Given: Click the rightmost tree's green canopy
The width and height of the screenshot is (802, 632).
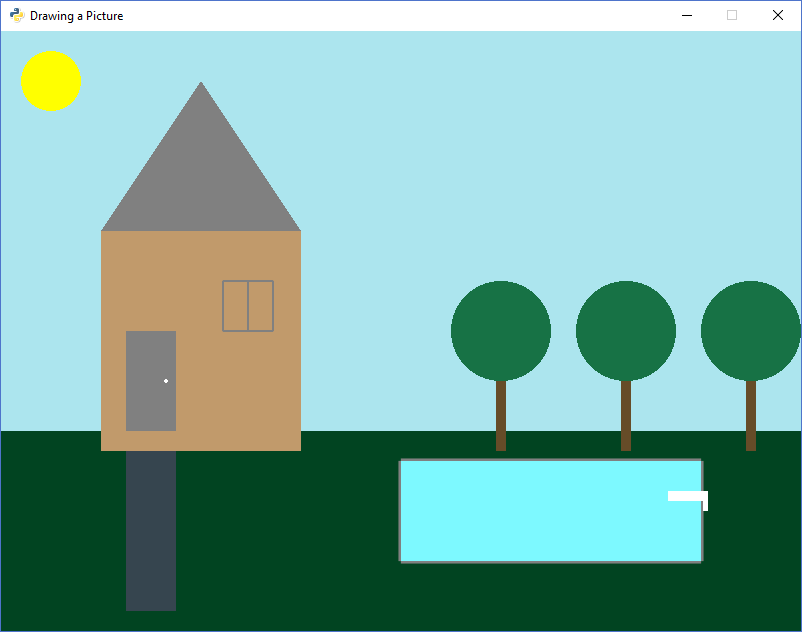Looking at the screenshot, I should click(x=750, y=331).
